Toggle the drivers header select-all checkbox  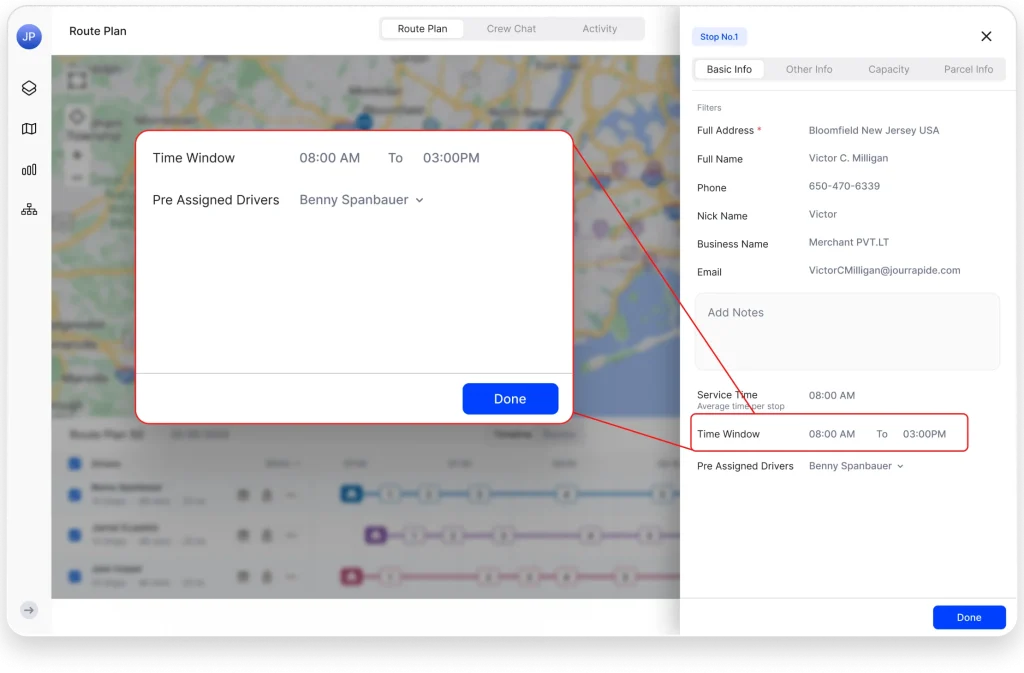point(75,463)
